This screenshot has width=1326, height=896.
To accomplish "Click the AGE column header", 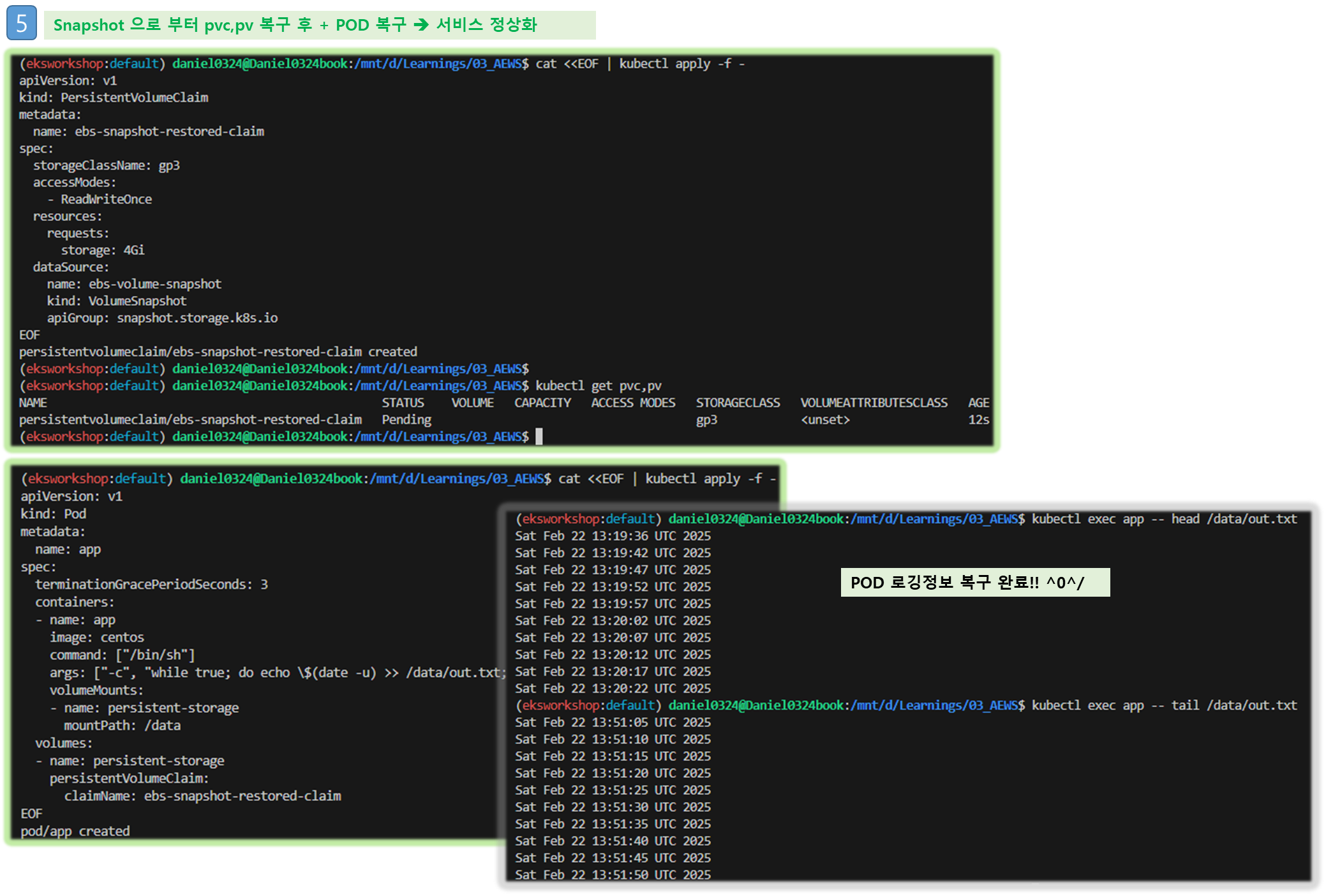I will (978, 403).
